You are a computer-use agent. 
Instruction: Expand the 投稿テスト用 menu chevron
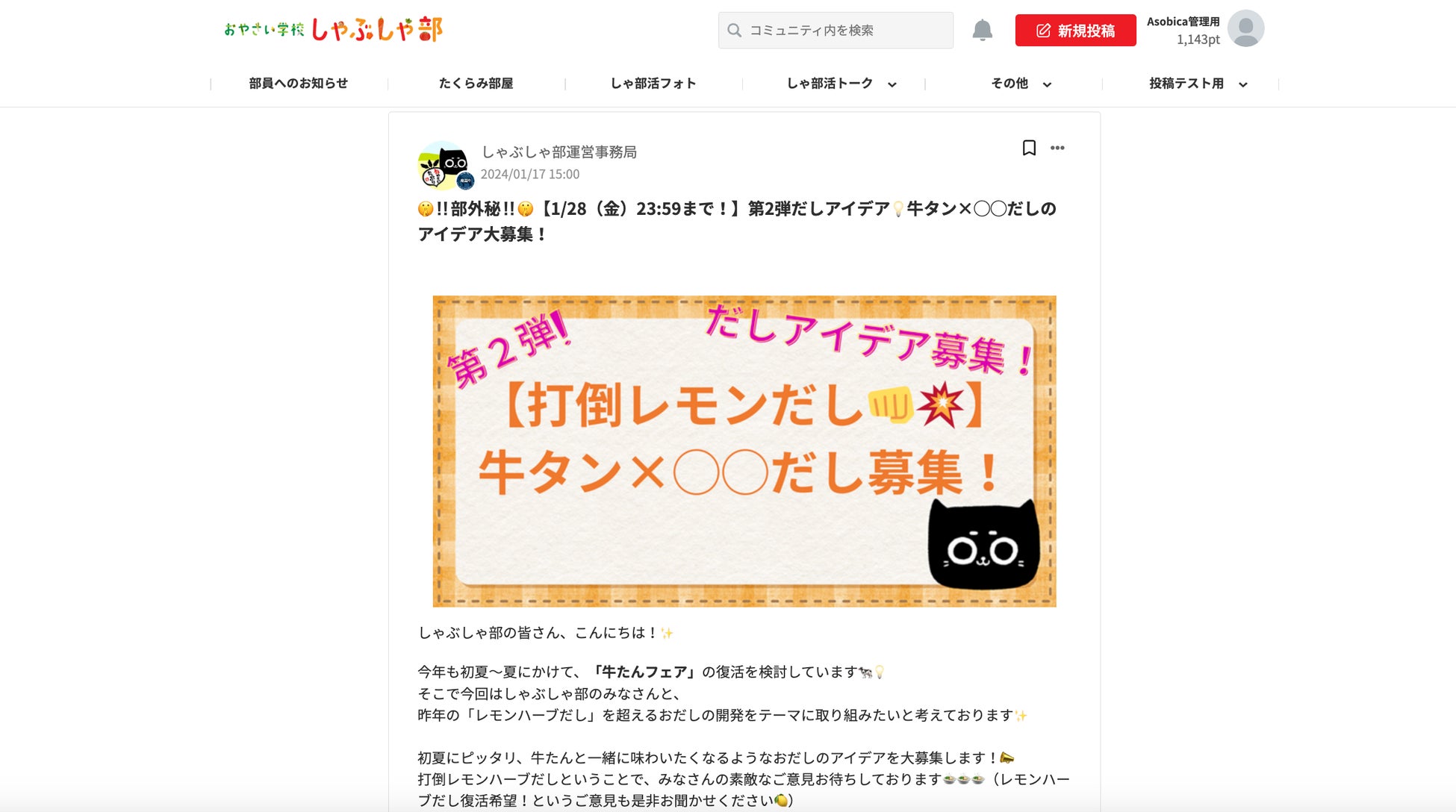point(1243,84)
